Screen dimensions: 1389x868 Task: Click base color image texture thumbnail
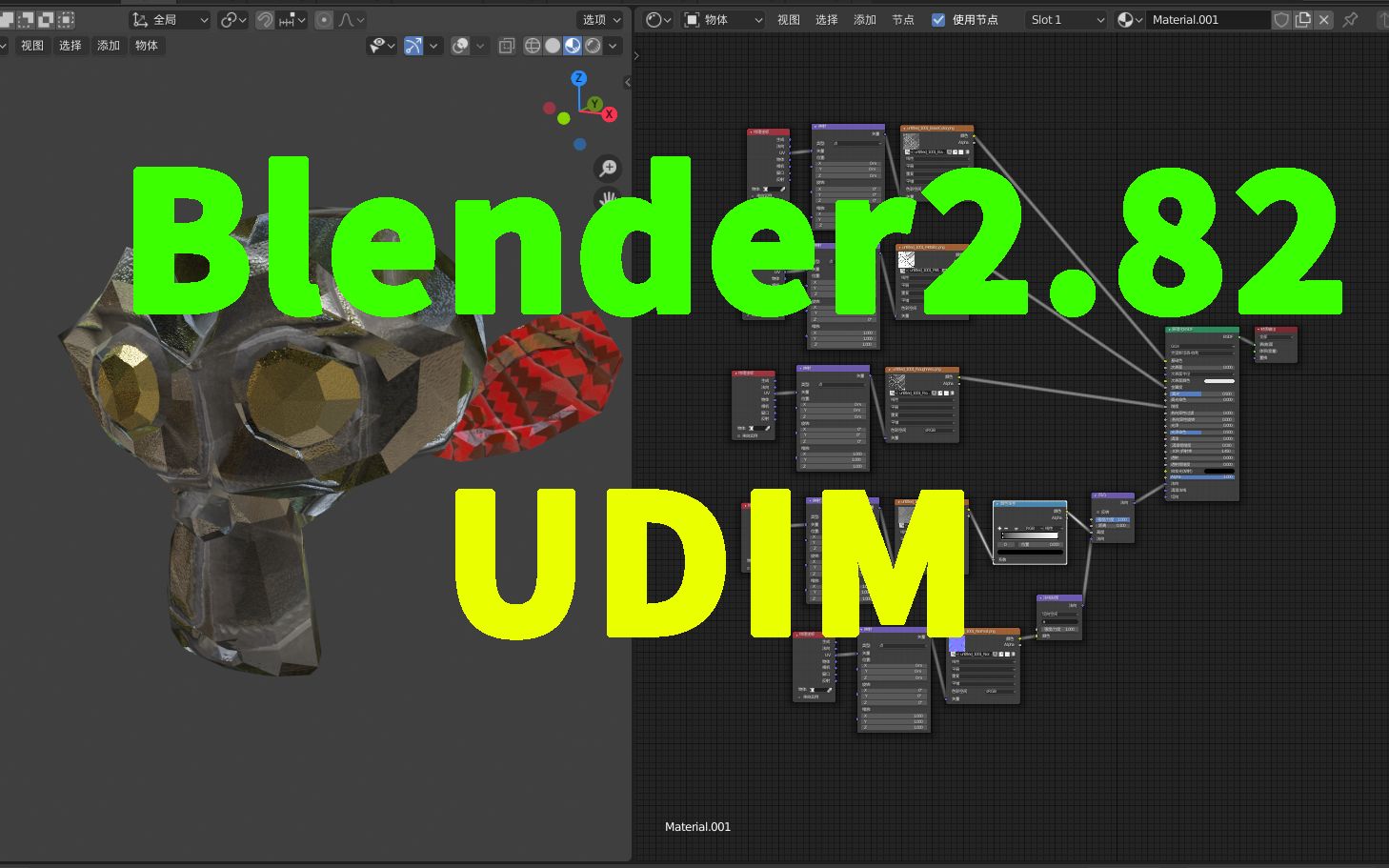click(911, 142)
